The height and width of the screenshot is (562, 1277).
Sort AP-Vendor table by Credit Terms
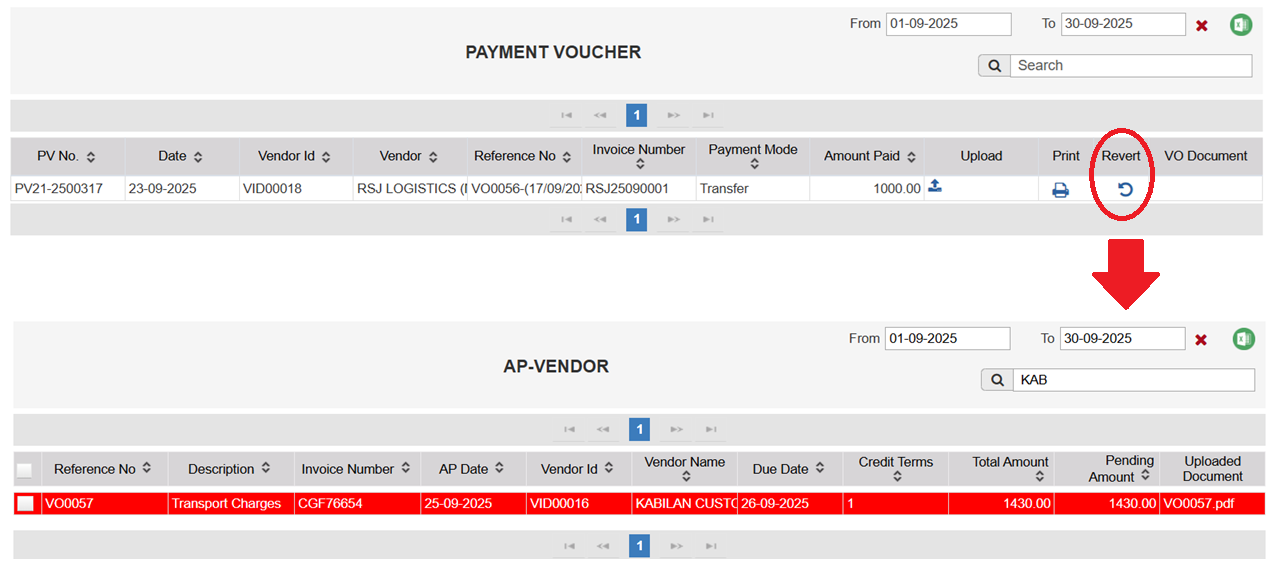coord(896,477)
